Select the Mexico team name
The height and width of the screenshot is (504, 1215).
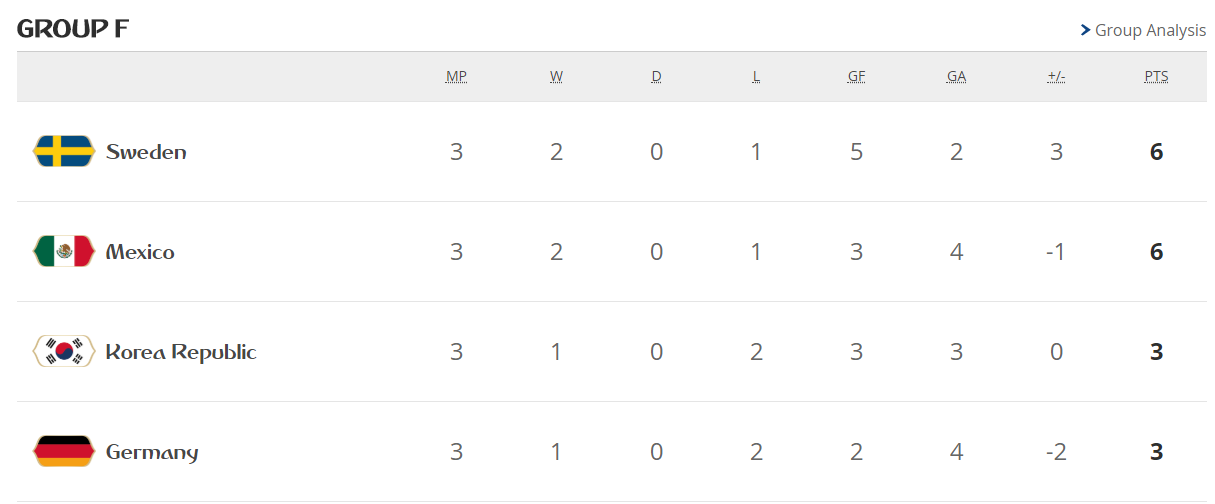click(x=140, y=252)
